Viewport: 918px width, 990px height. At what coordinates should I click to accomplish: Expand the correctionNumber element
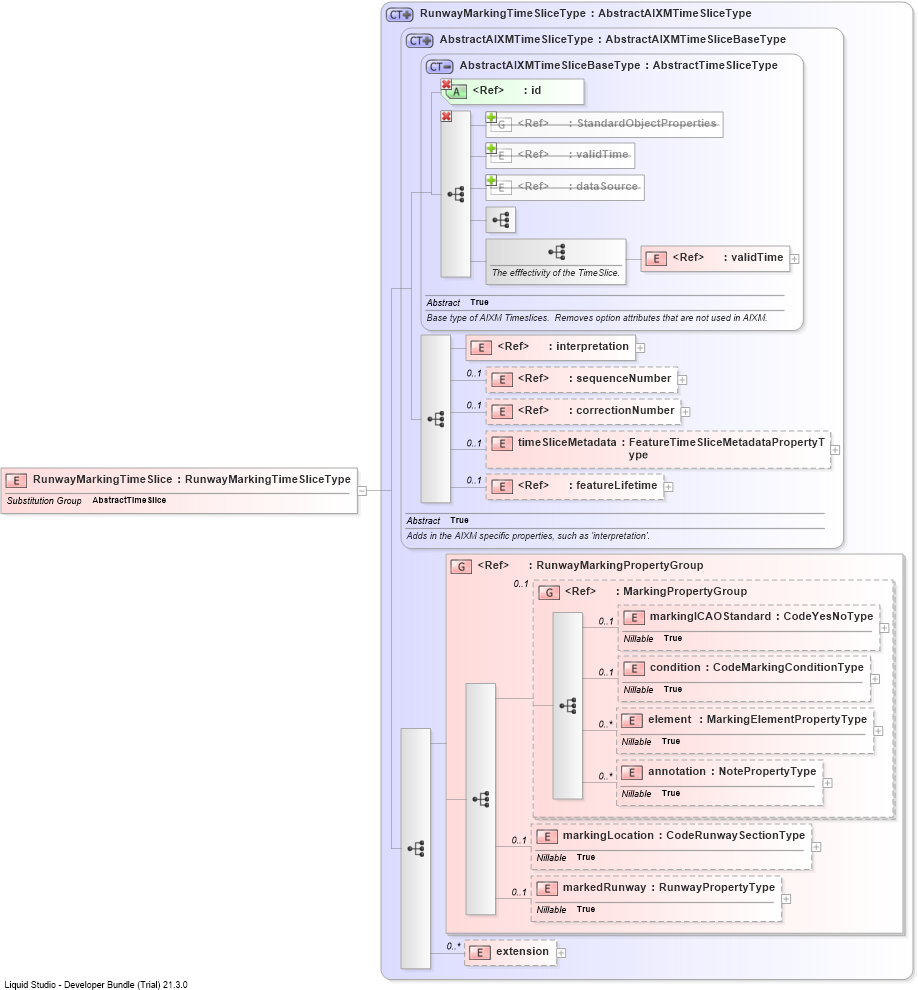[686, 412]
